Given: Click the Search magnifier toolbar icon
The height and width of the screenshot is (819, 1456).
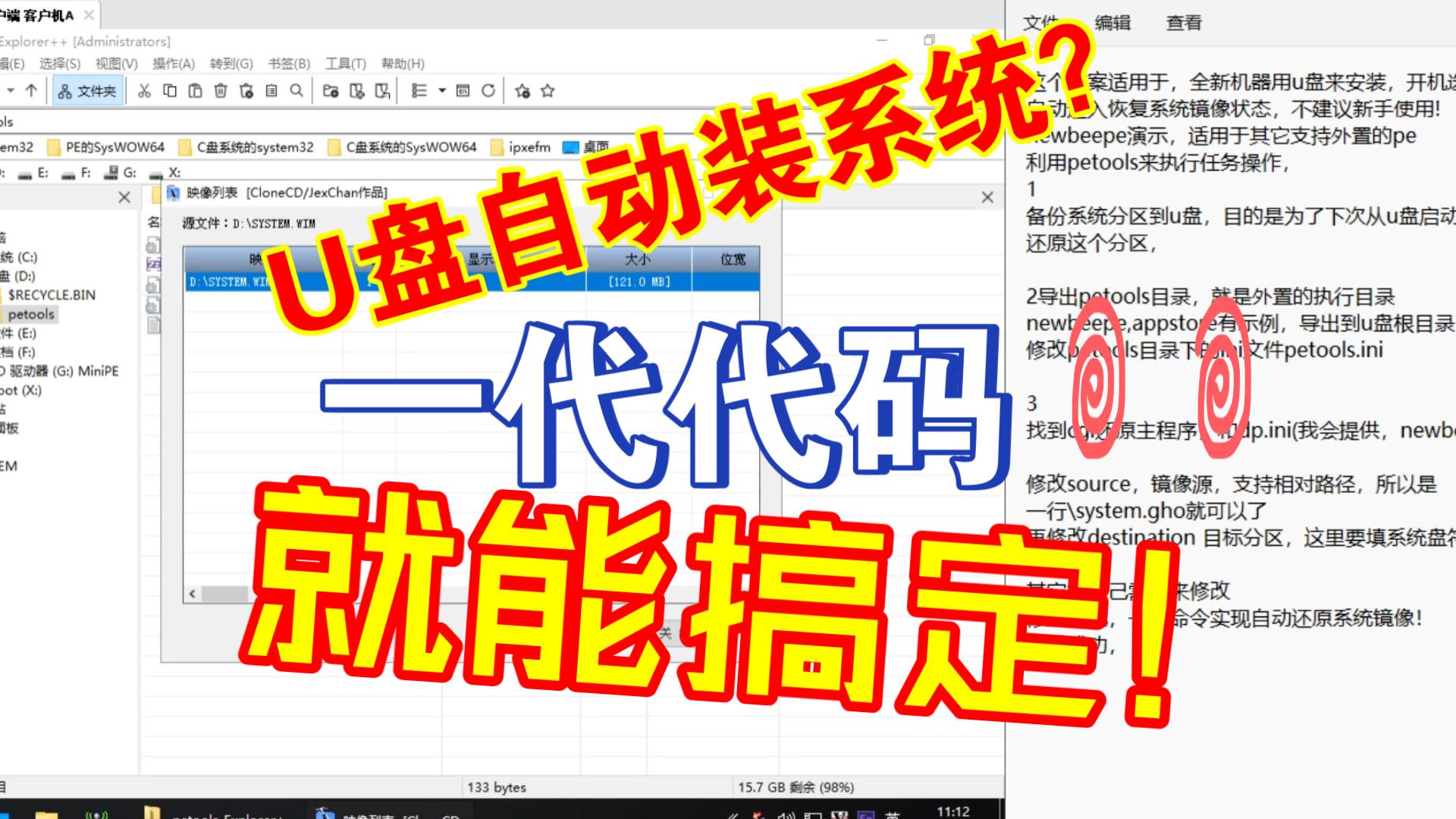Looking at the screenshot, I should (x=297, y=91).
